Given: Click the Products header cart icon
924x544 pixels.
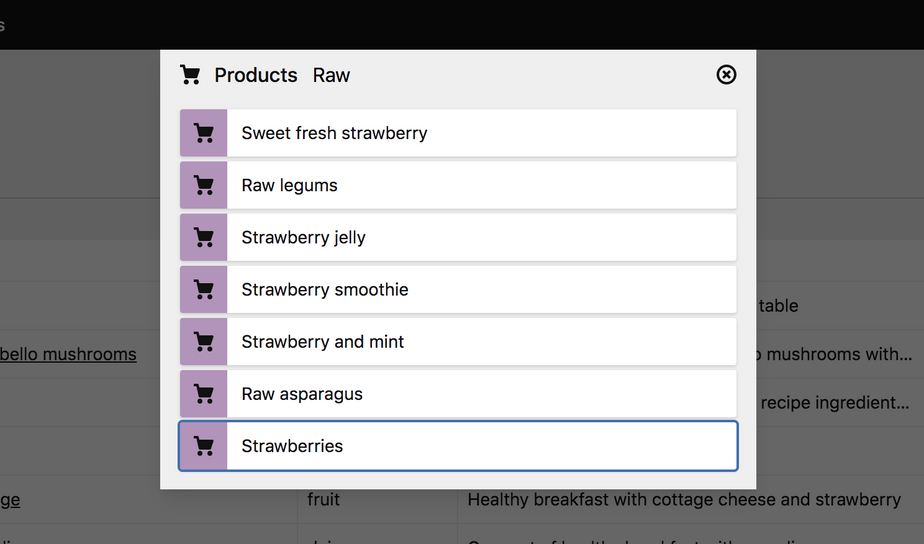Looking at the screenshot, I should 190,75.
